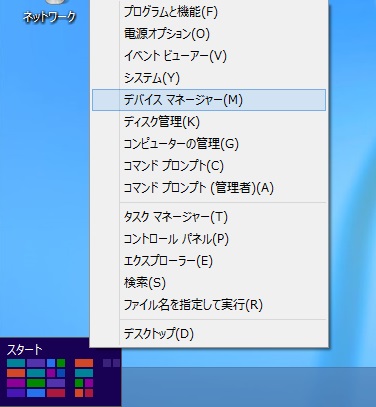Select 検索(S) menu entry

[x=209, y=283]
